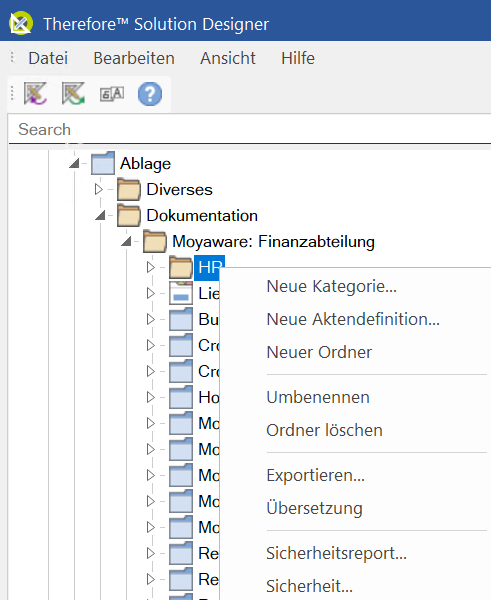
Task: Select the Ho row label
Action: point(209,398)
